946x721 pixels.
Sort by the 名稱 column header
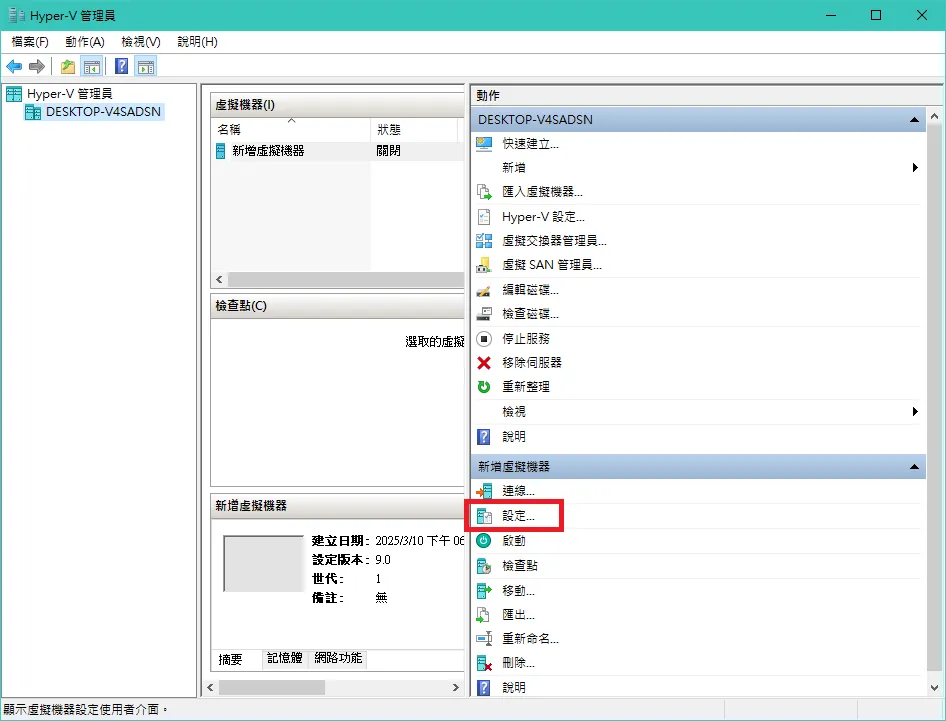[291, 129]
